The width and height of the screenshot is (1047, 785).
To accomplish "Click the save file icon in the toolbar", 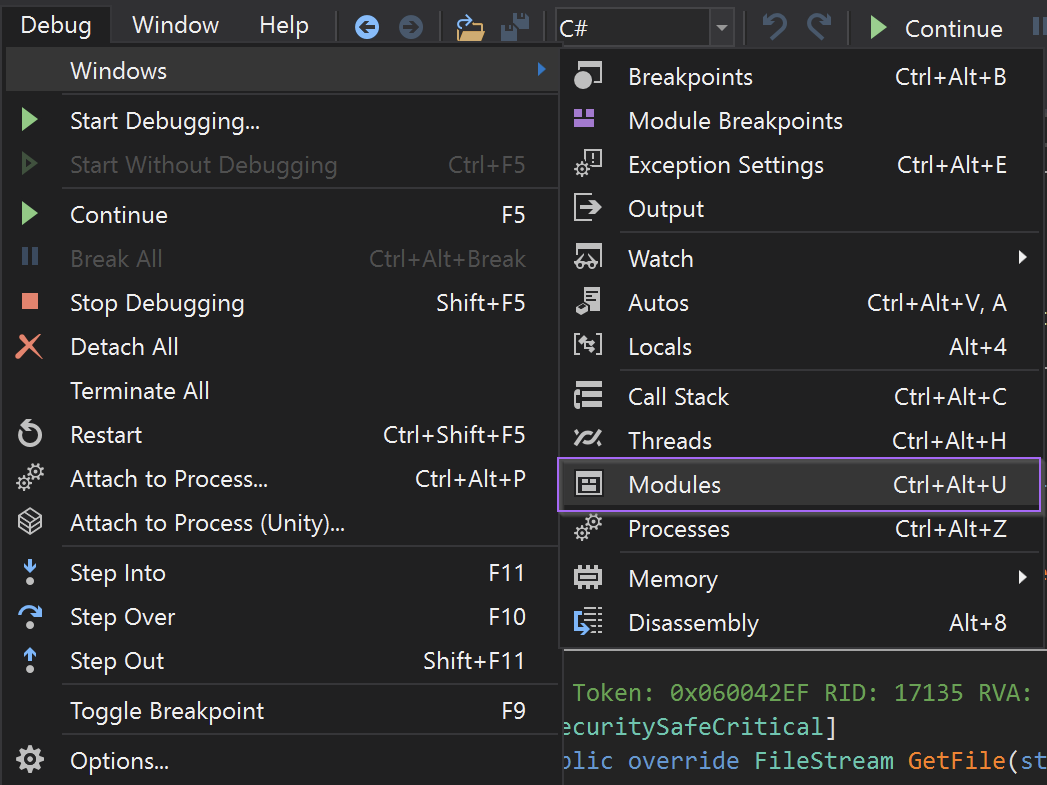I will tap(514, 27).
